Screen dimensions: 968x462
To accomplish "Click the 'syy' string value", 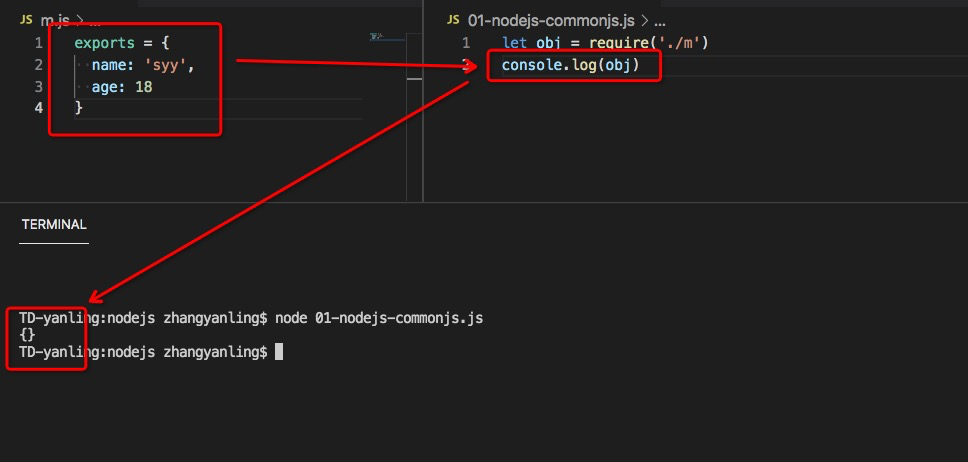I will [165, 65].
